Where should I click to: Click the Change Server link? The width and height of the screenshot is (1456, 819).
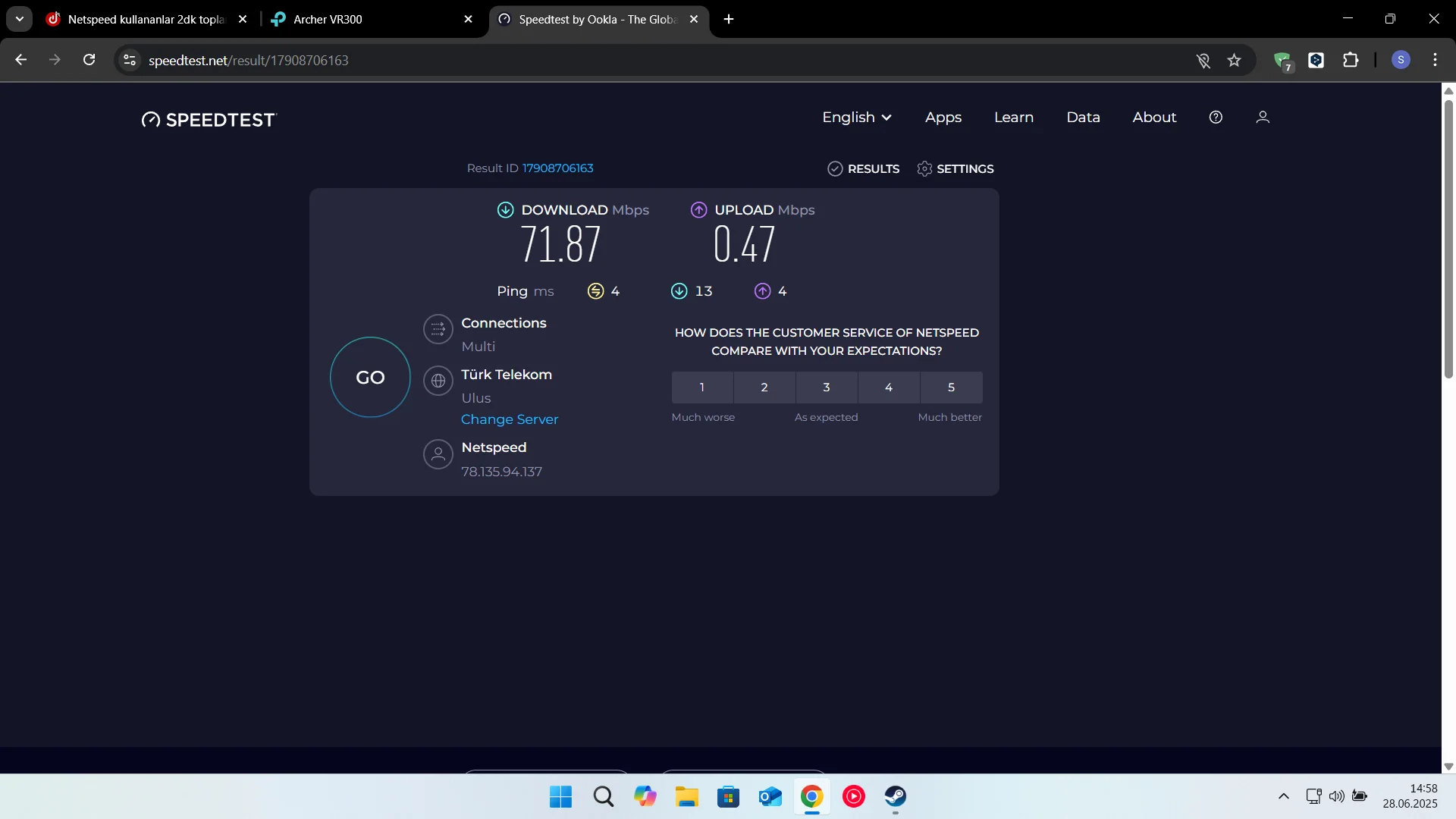pos(510,419)
